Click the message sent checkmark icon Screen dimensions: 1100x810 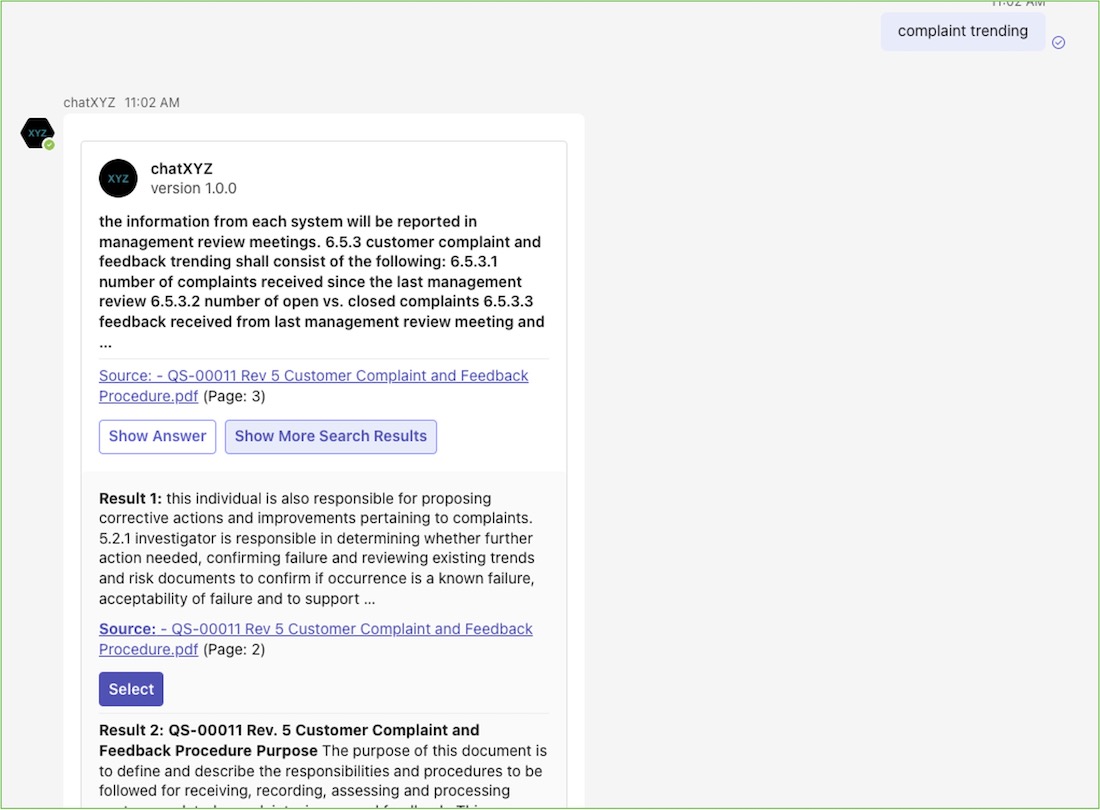click(1058, 42)
